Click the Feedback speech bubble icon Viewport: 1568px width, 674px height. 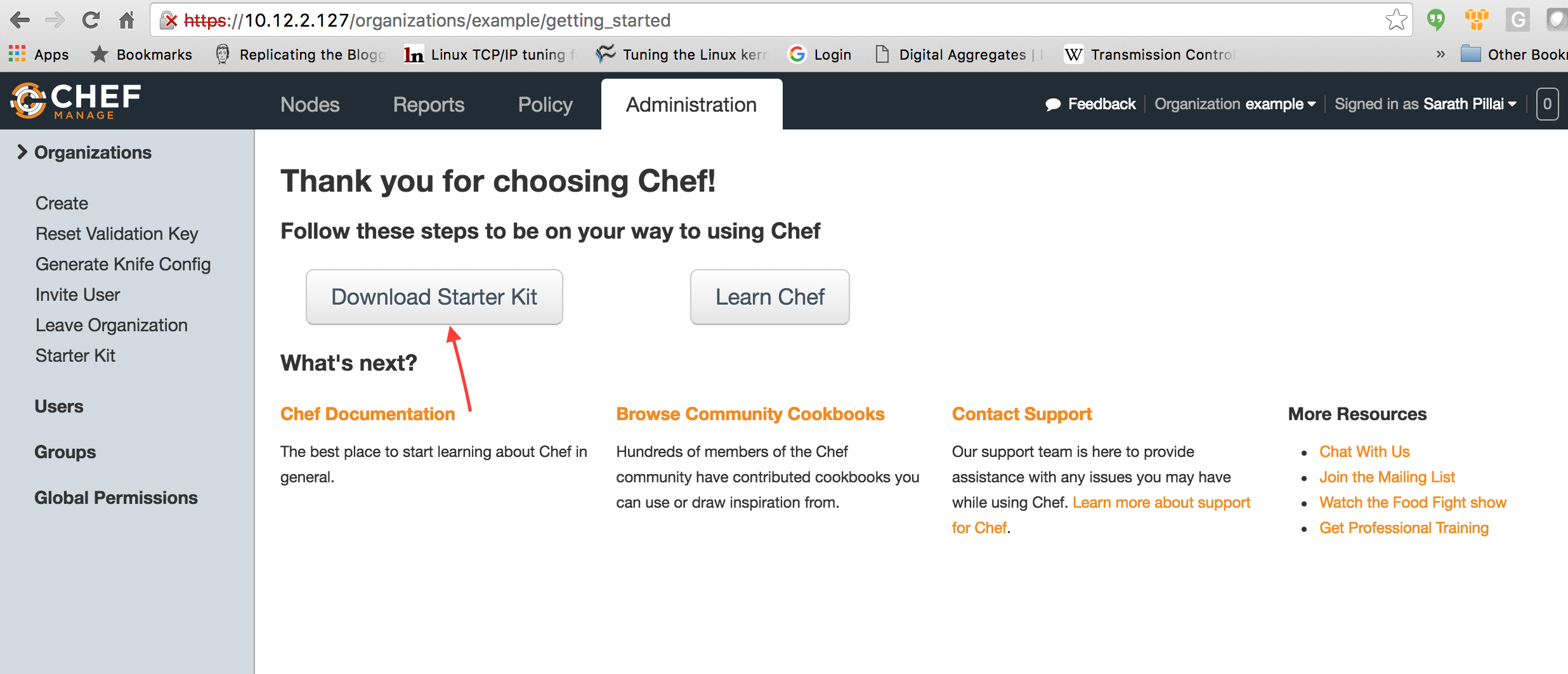tap(1053, 104)
